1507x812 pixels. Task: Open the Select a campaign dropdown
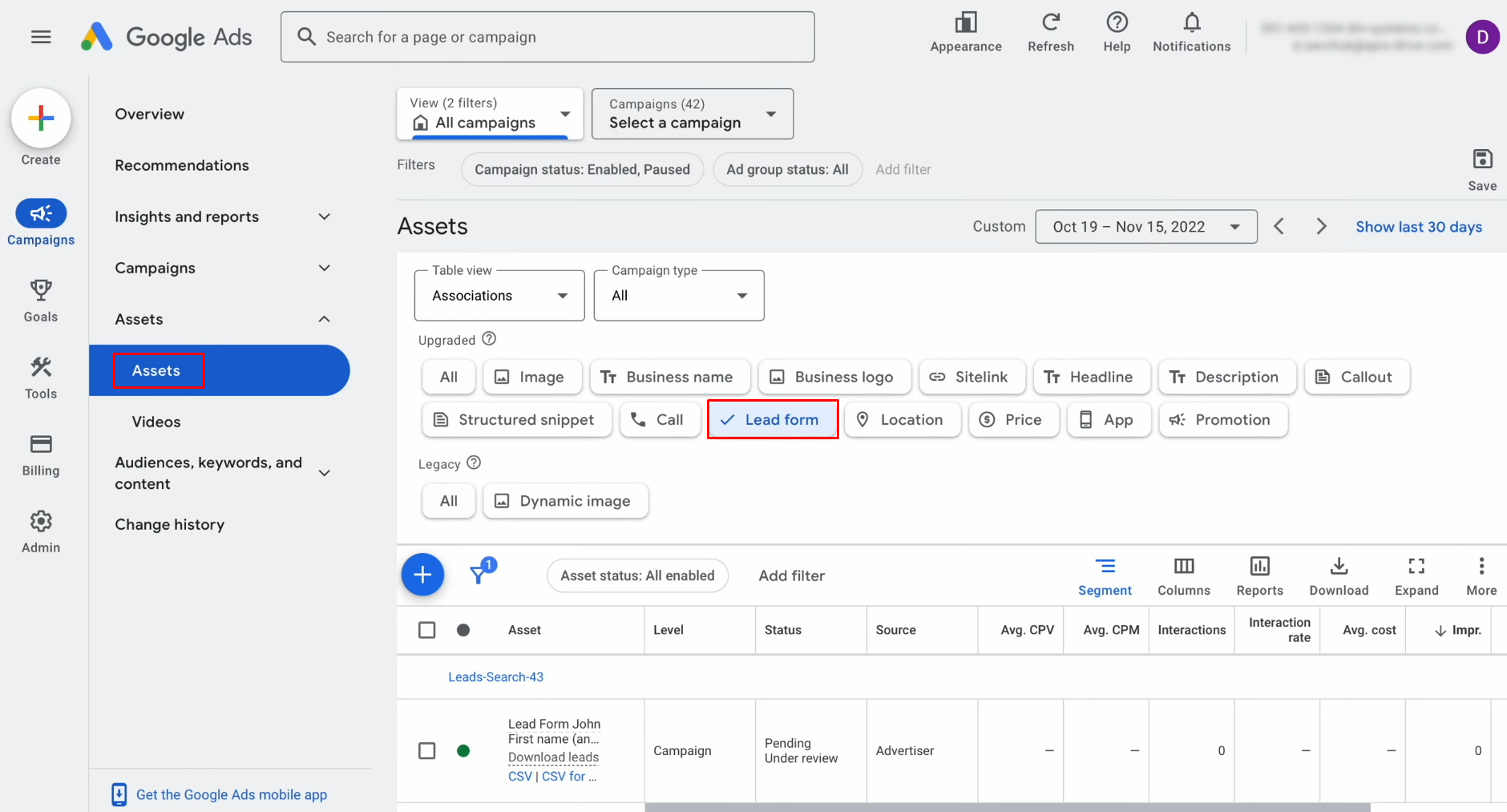[691, 114]
